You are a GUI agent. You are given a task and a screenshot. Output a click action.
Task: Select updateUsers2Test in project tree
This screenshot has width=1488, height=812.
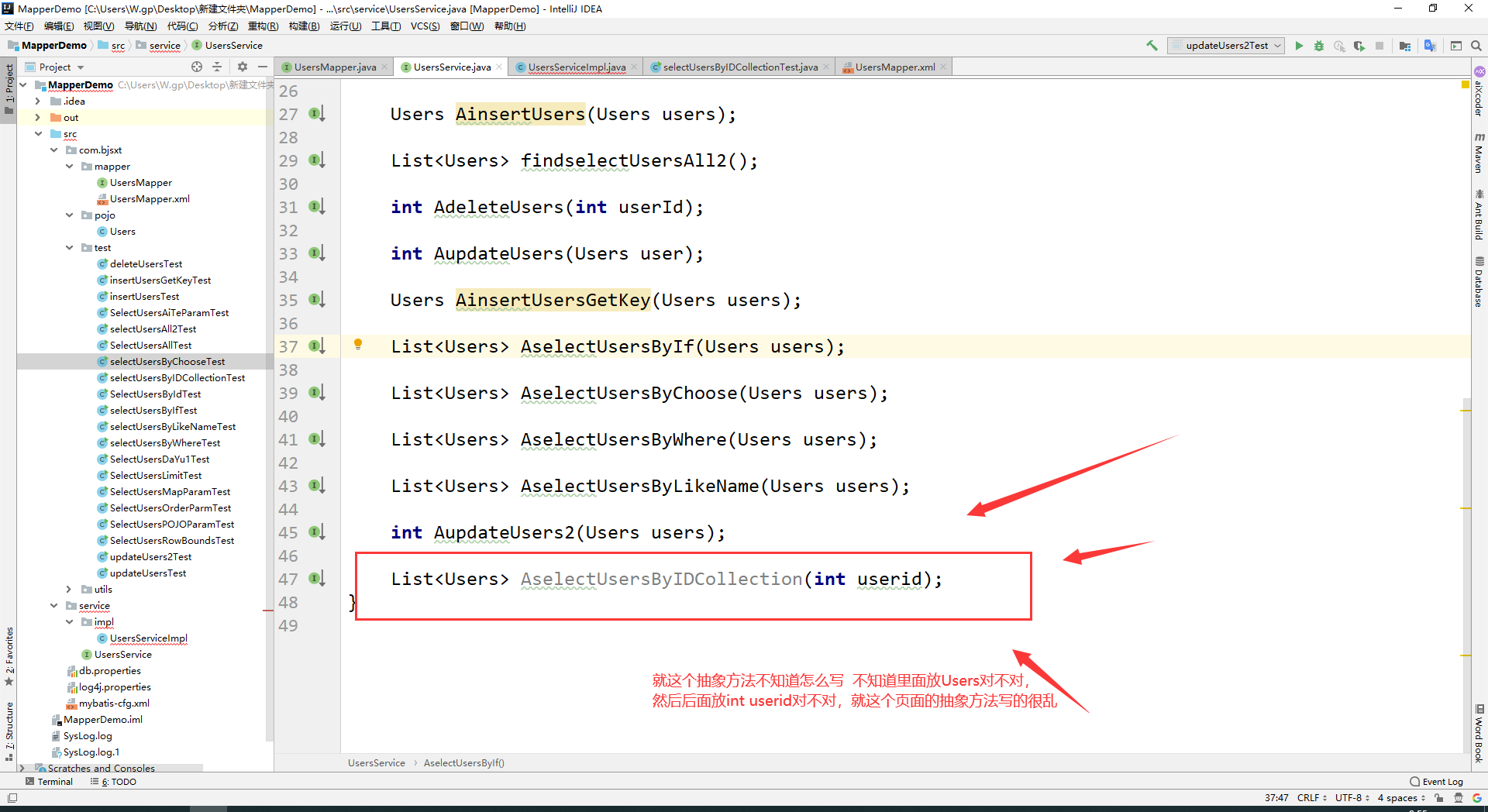150,557
